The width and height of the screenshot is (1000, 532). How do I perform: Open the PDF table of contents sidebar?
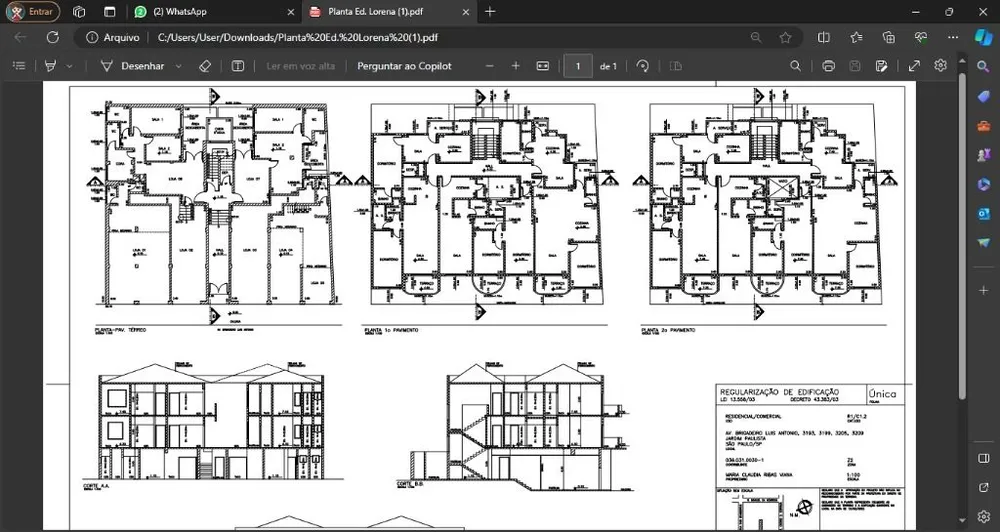click(19, 66)
